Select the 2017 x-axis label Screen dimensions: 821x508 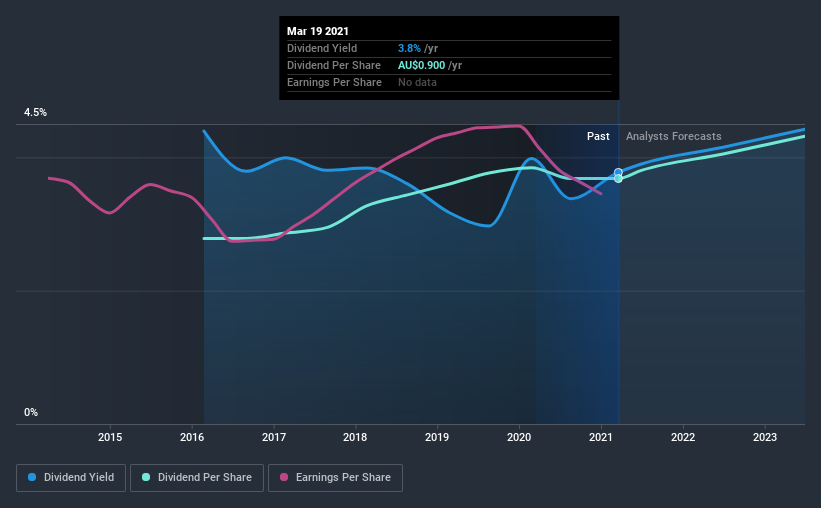click(274, 437)
